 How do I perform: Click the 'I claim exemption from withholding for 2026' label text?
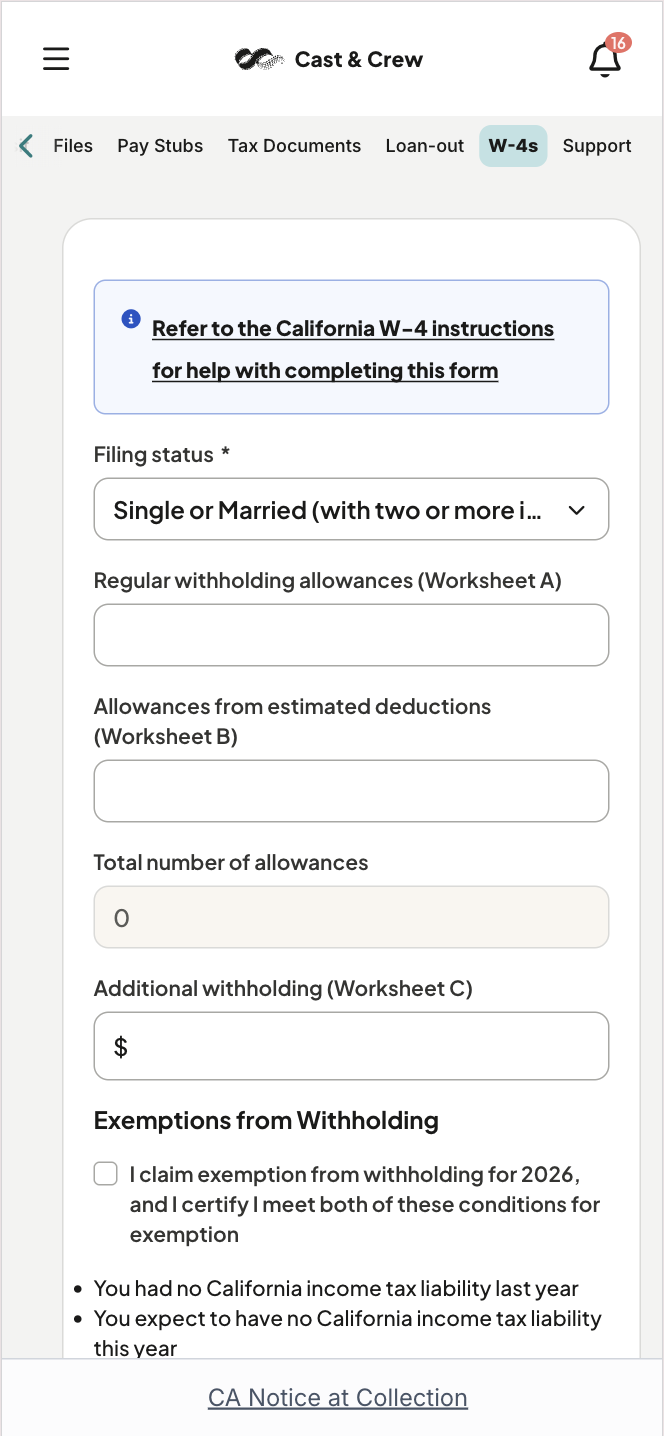pos(365,1204)
